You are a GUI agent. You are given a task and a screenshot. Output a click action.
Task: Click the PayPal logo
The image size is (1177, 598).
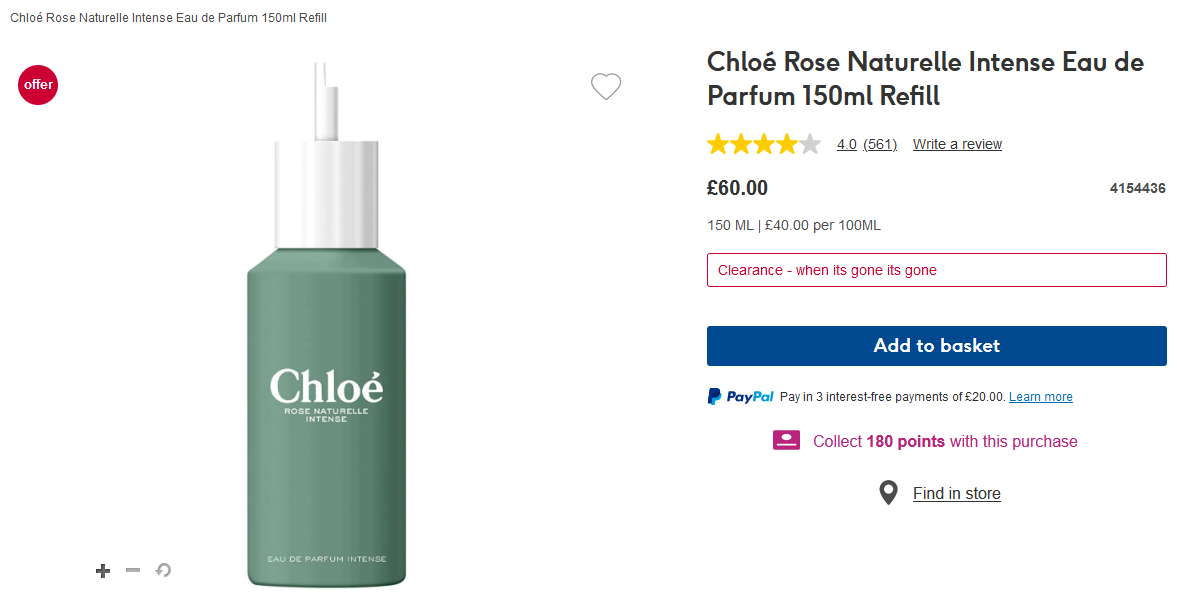click(x=741, y=397)
